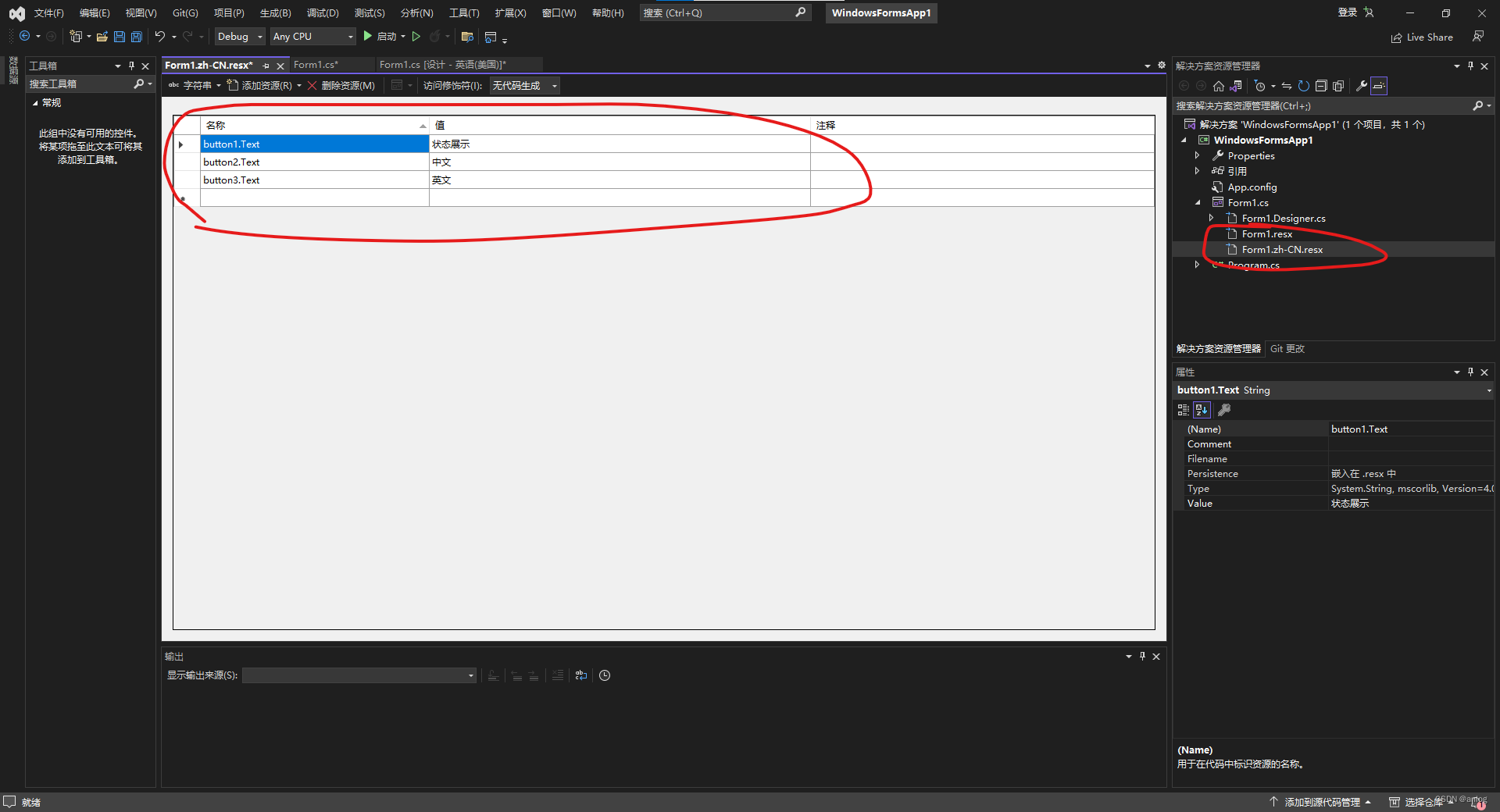This screenshot has height=812, width=1500.
Task: Click the New Project icon in toolbar
Action: (x=76, y=37)
